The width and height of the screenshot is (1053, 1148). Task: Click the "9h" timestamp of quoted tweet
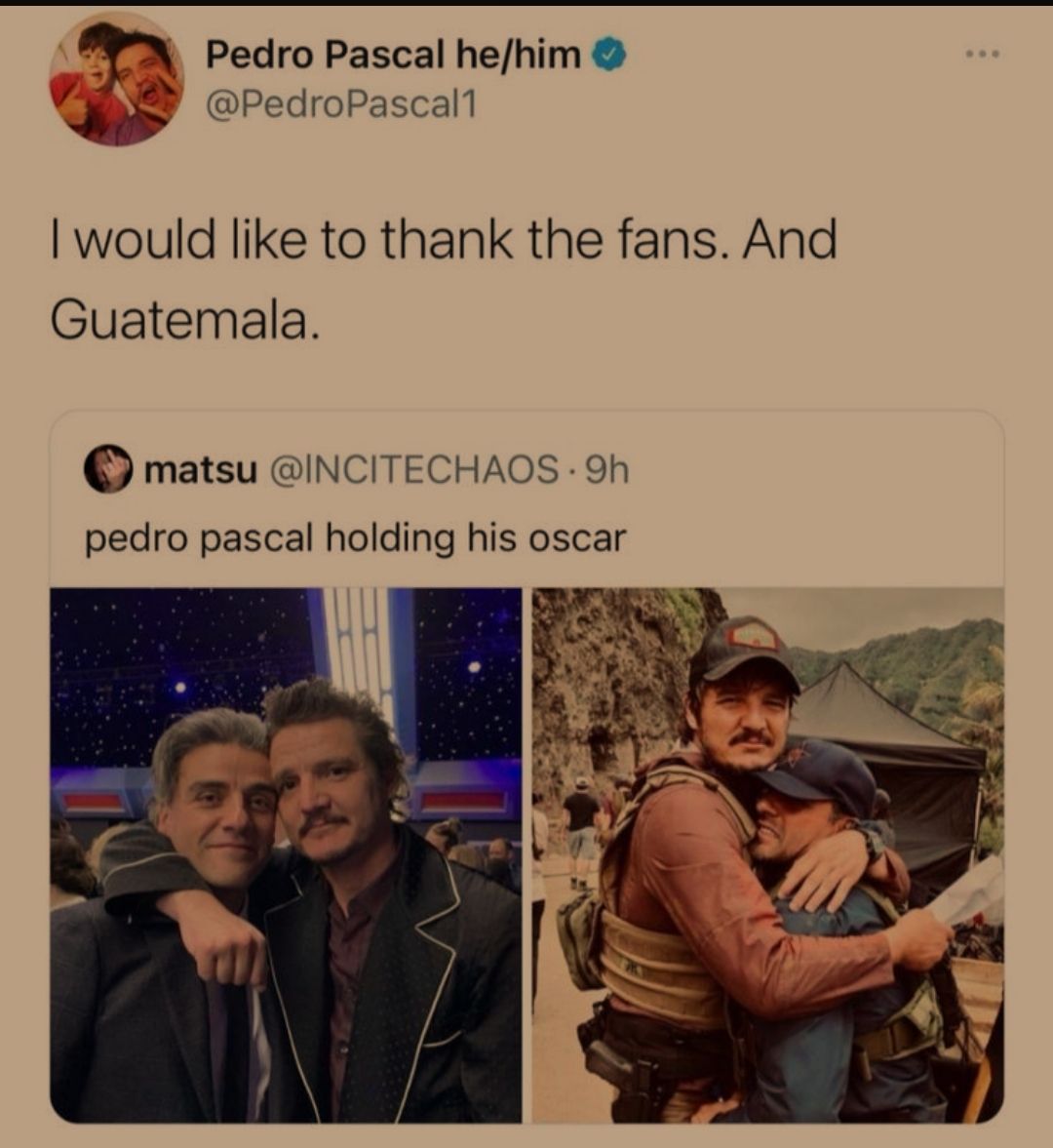point(607,470)
